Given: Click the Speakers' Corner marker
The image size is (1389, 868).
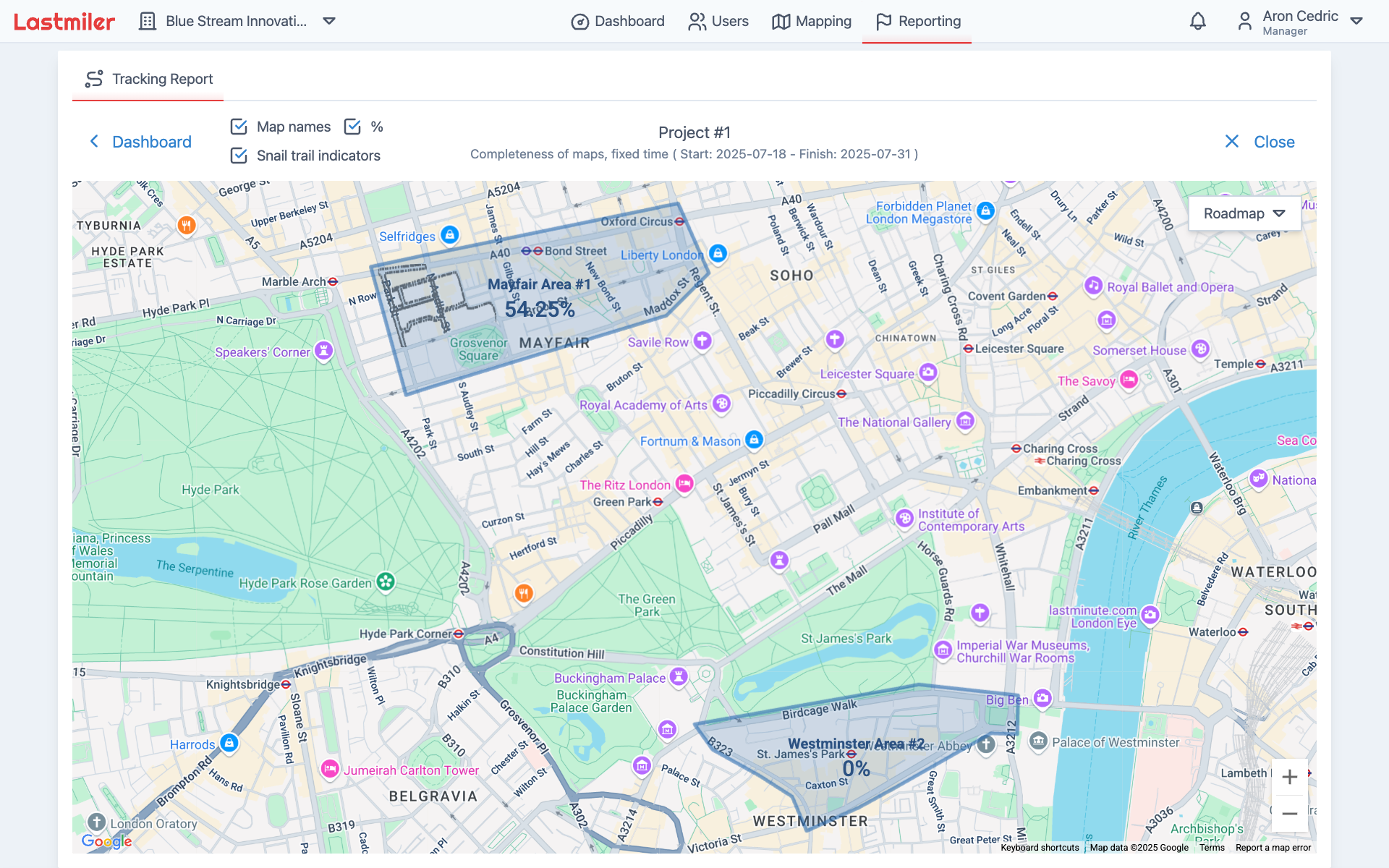Looking at the screenshot, I should 324,351.
